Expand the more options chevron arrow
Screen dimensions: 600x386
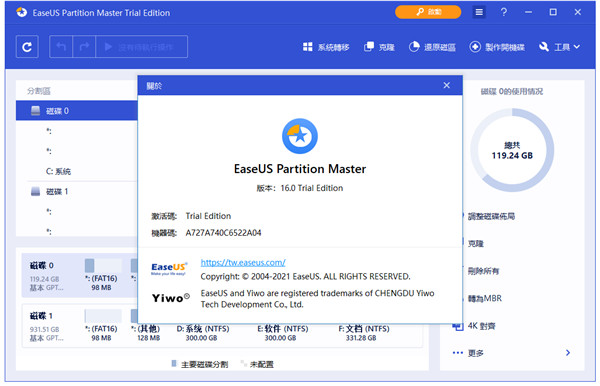point(568,352)
